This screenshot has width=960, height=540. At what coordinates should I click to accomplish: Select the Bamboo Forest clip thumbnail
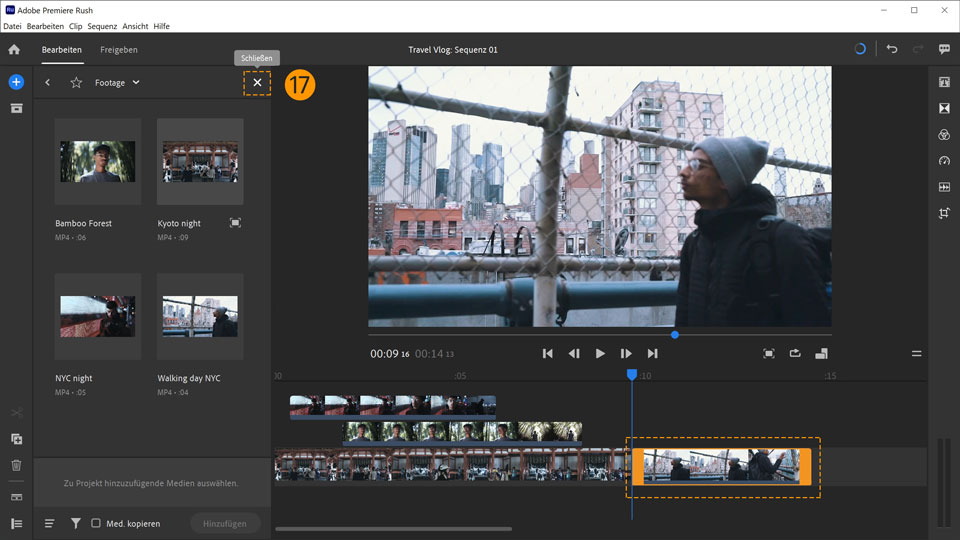(98, 162)
